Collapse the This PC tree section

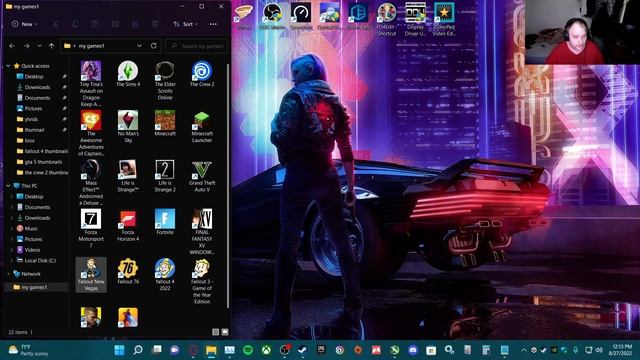(8, 186)
